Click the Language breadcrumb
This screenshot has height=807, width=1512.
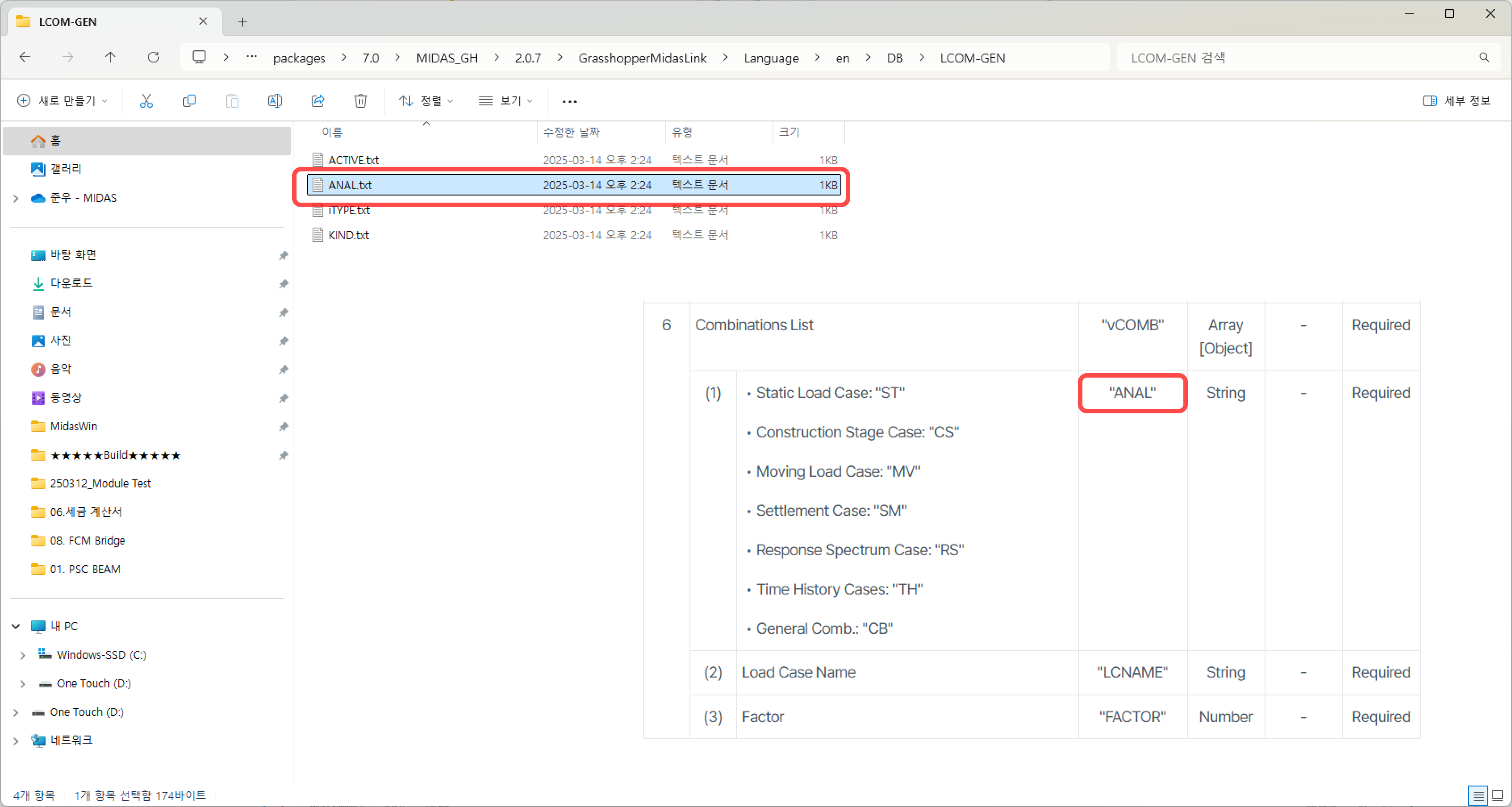point(771,58)
